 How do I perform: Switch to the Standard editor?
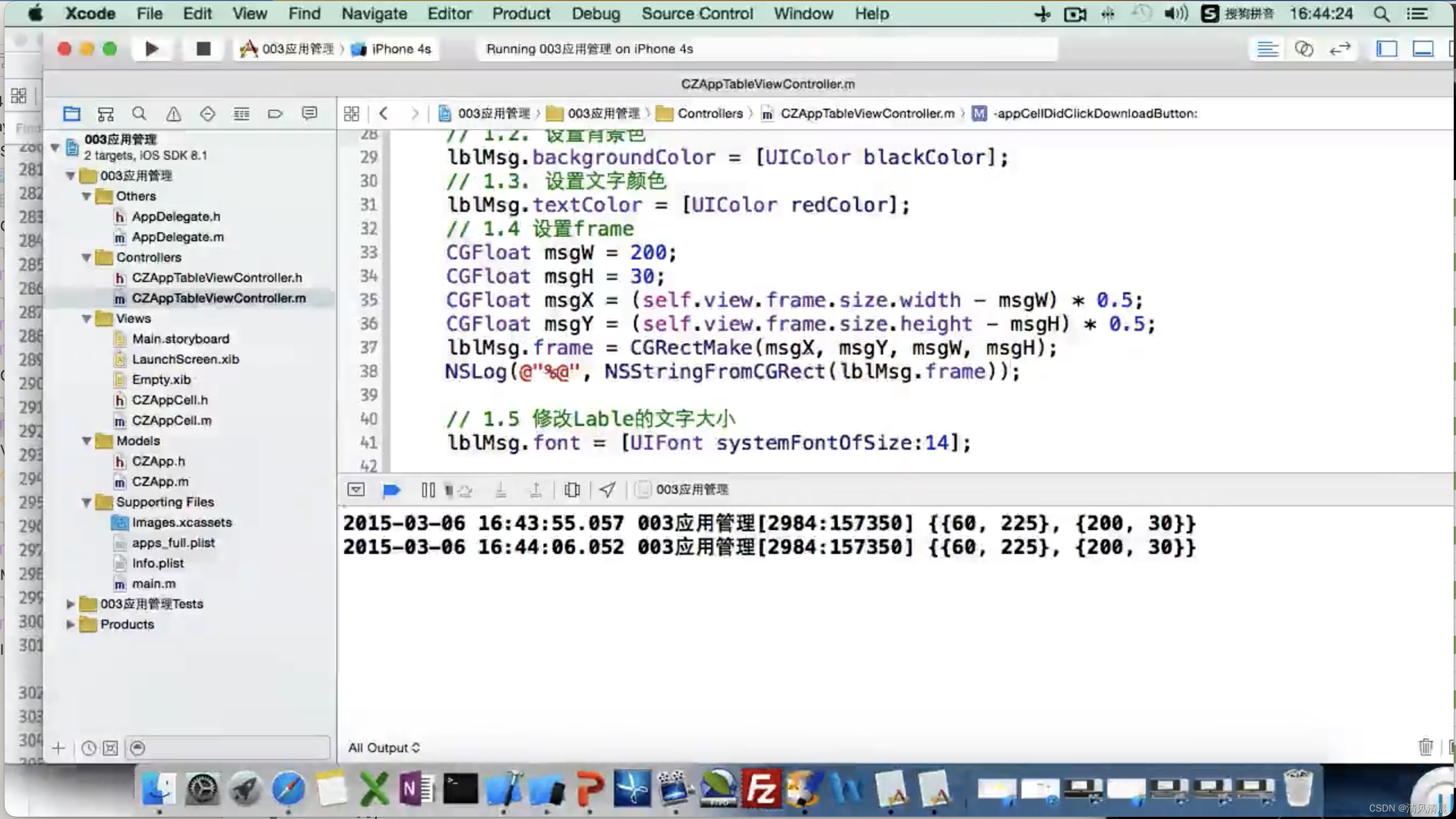click(1267, 49)
